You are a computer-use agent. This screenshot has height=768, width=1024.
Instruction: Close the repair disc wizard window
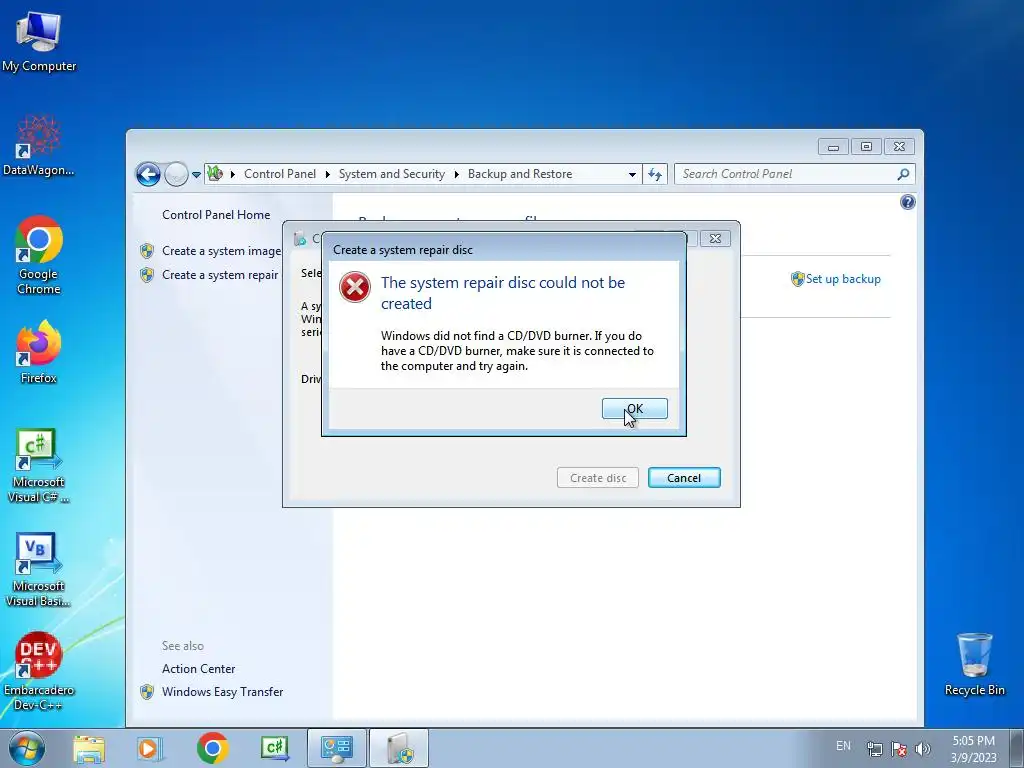click(x=715, y=238)
